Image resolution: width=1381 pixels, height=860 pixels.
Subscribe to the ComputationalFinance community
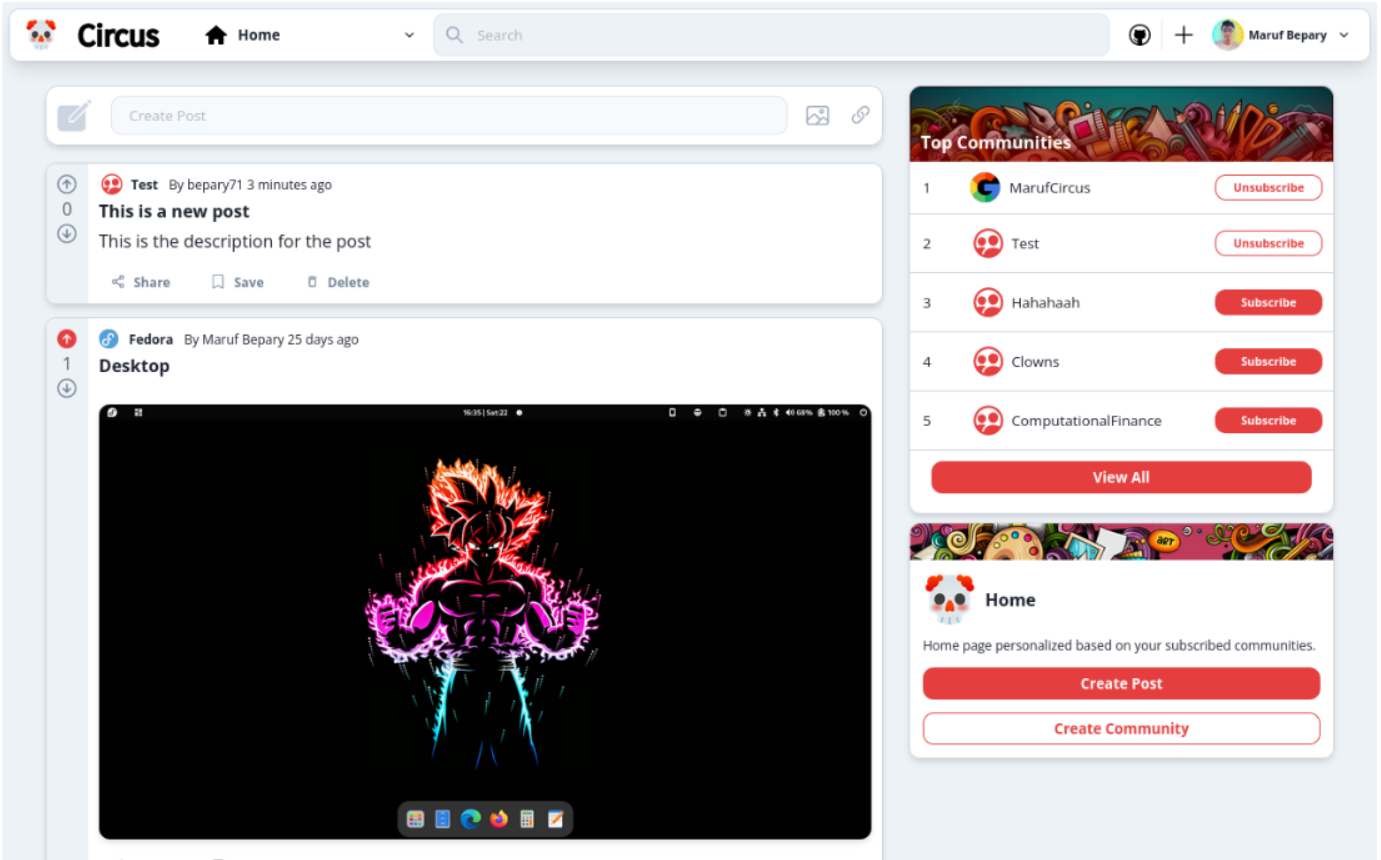(1267, 421)
